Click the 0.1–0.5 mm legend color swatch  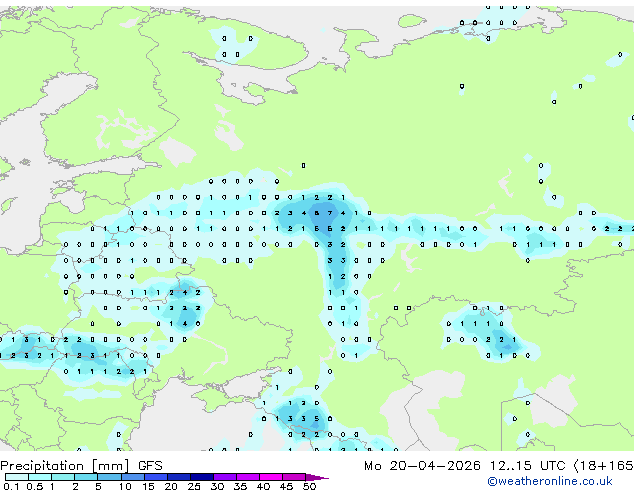point(17,477)
